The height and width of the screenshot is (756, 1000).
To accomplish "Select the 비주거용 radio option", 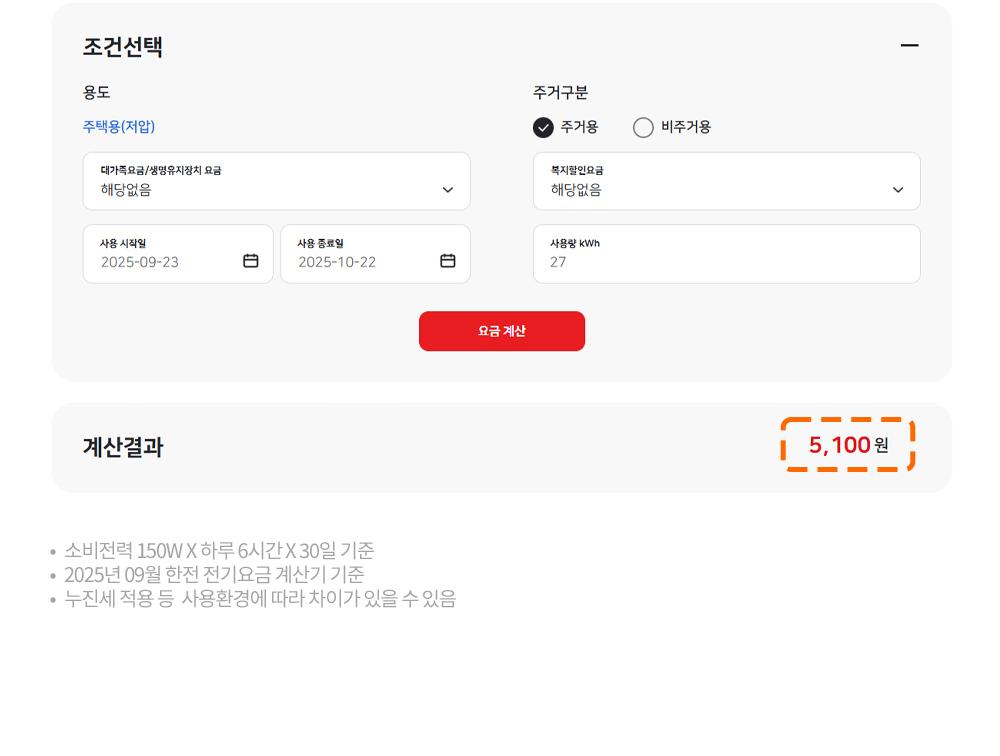I will pyautogui.click(x=643, y=127).
